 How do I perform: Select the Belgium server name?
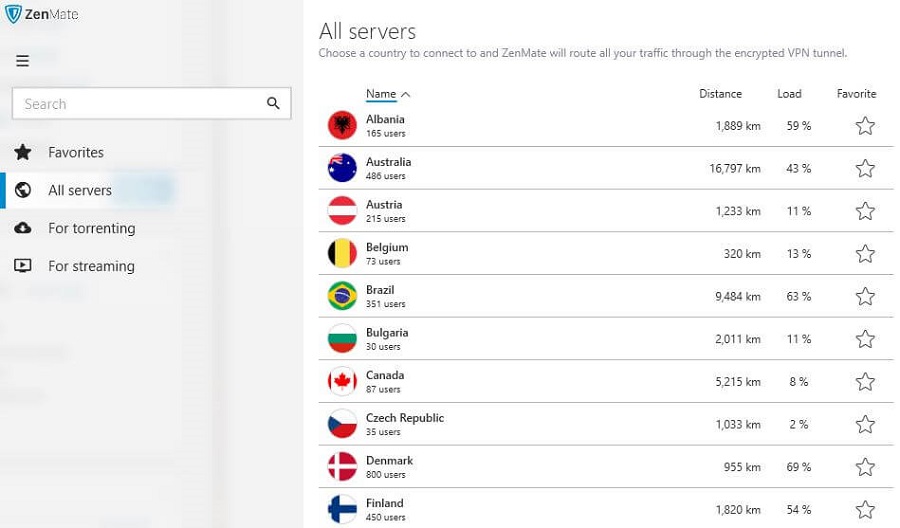[x=387, y=247]
